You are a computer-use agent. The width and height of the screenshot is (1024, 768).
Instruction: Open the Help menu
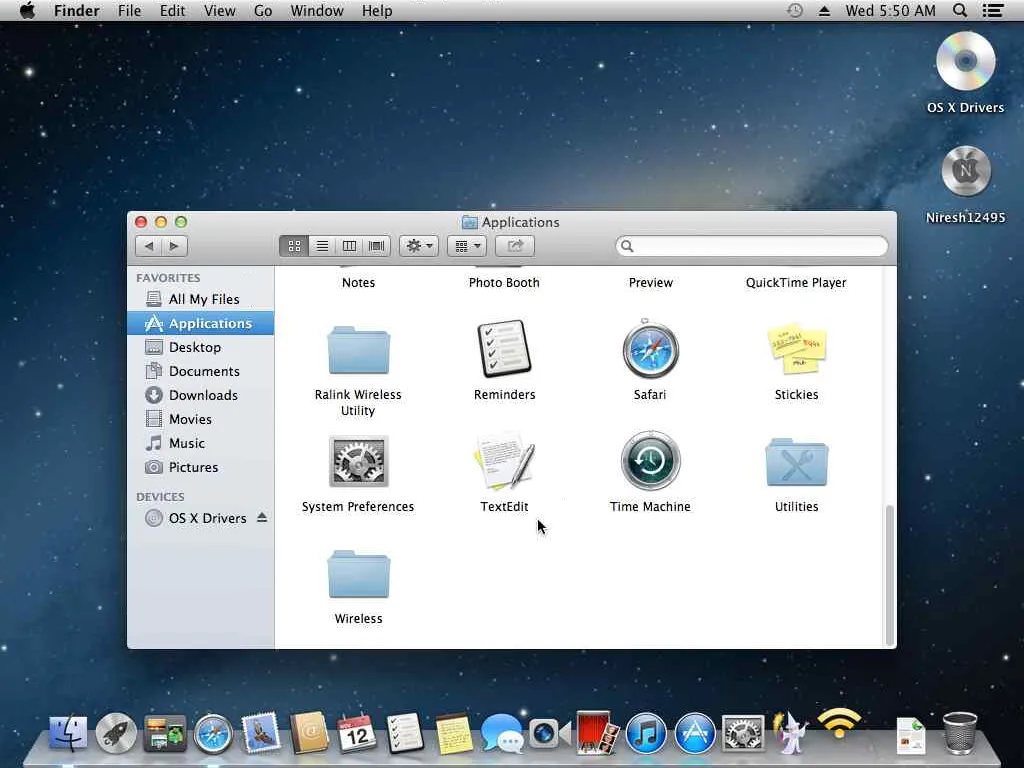(377, 10)
